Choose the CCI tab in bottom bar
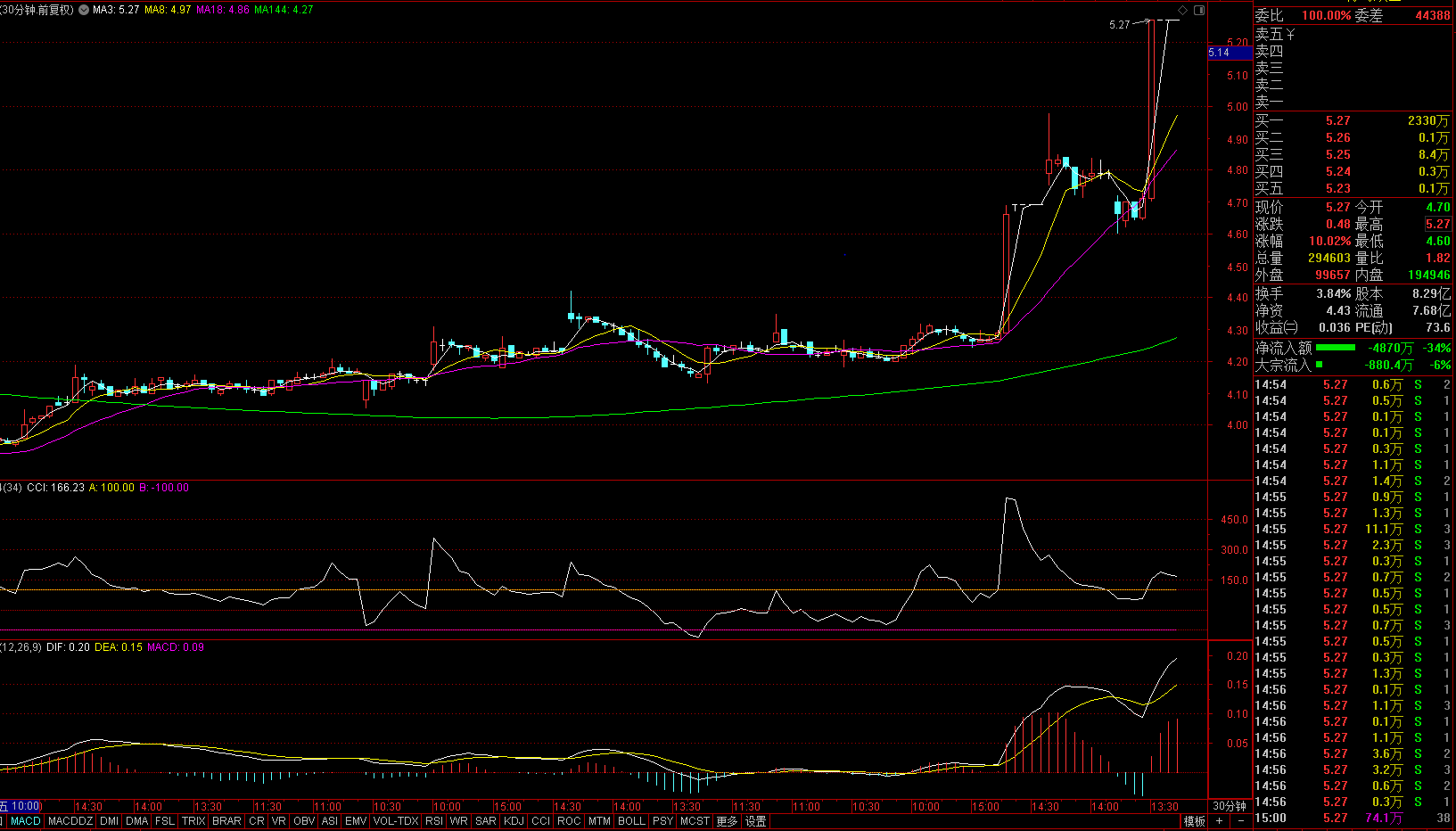Screen dimensions: 1456x831 540,821
